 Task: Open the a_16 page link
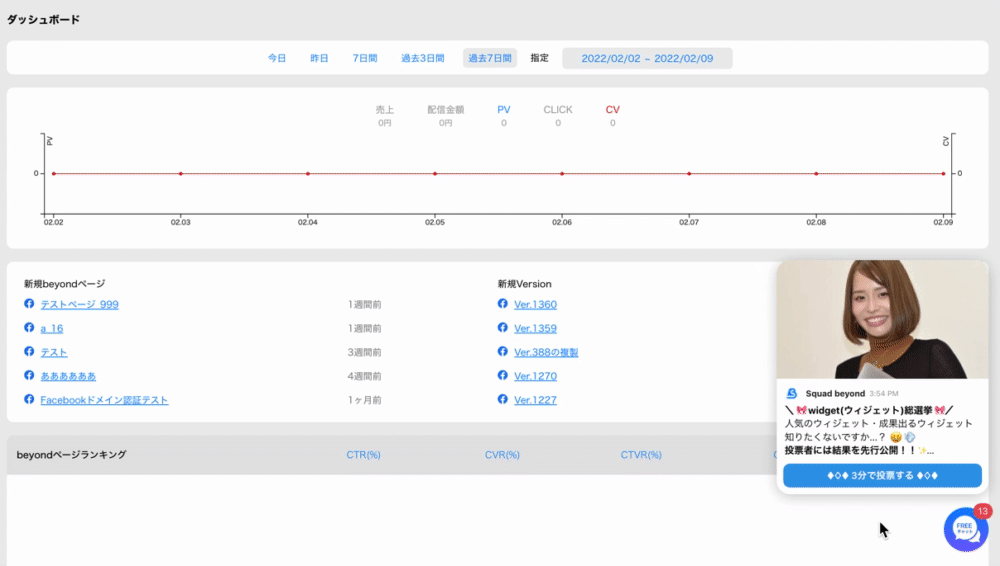[x=52, y=329]
